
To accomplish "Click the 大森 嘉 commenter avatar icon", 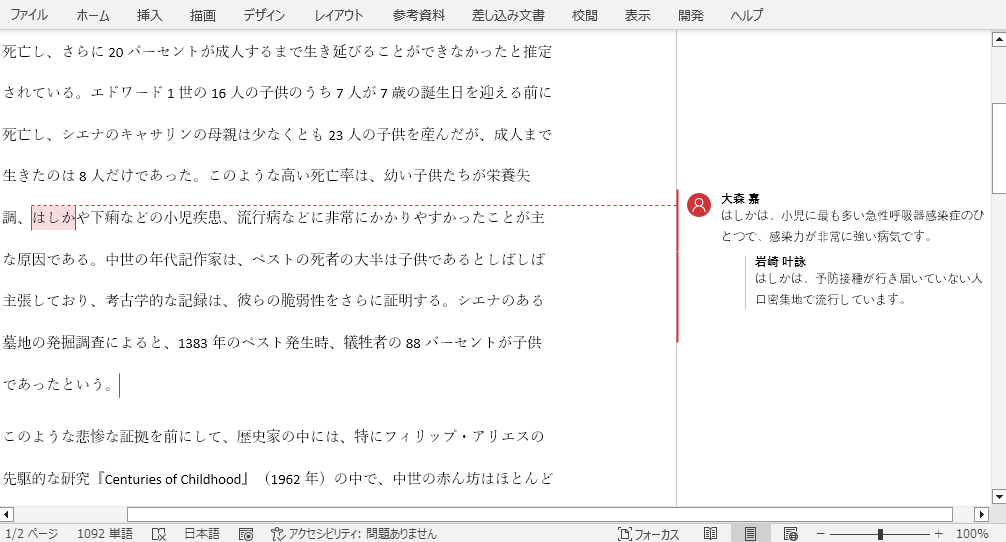I will [699, 205].
